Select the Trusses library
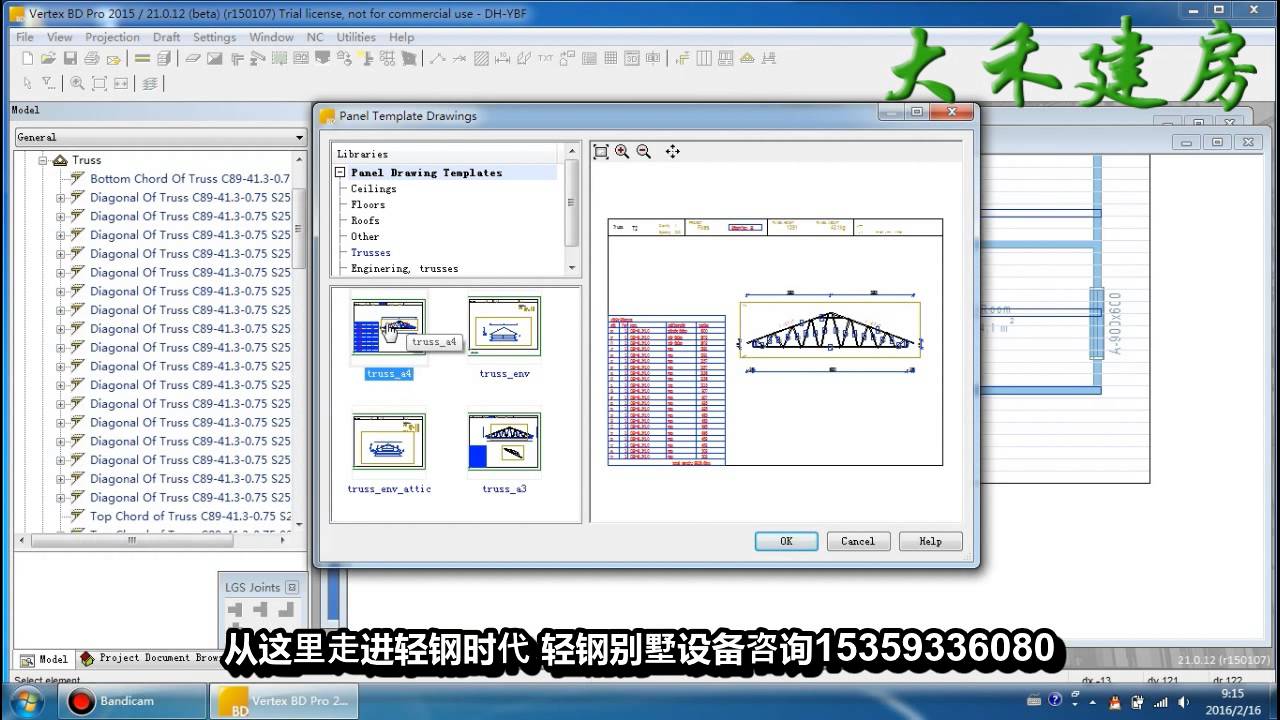The width and height of the screenshot is (1280, 720). (x=370, y=252)
